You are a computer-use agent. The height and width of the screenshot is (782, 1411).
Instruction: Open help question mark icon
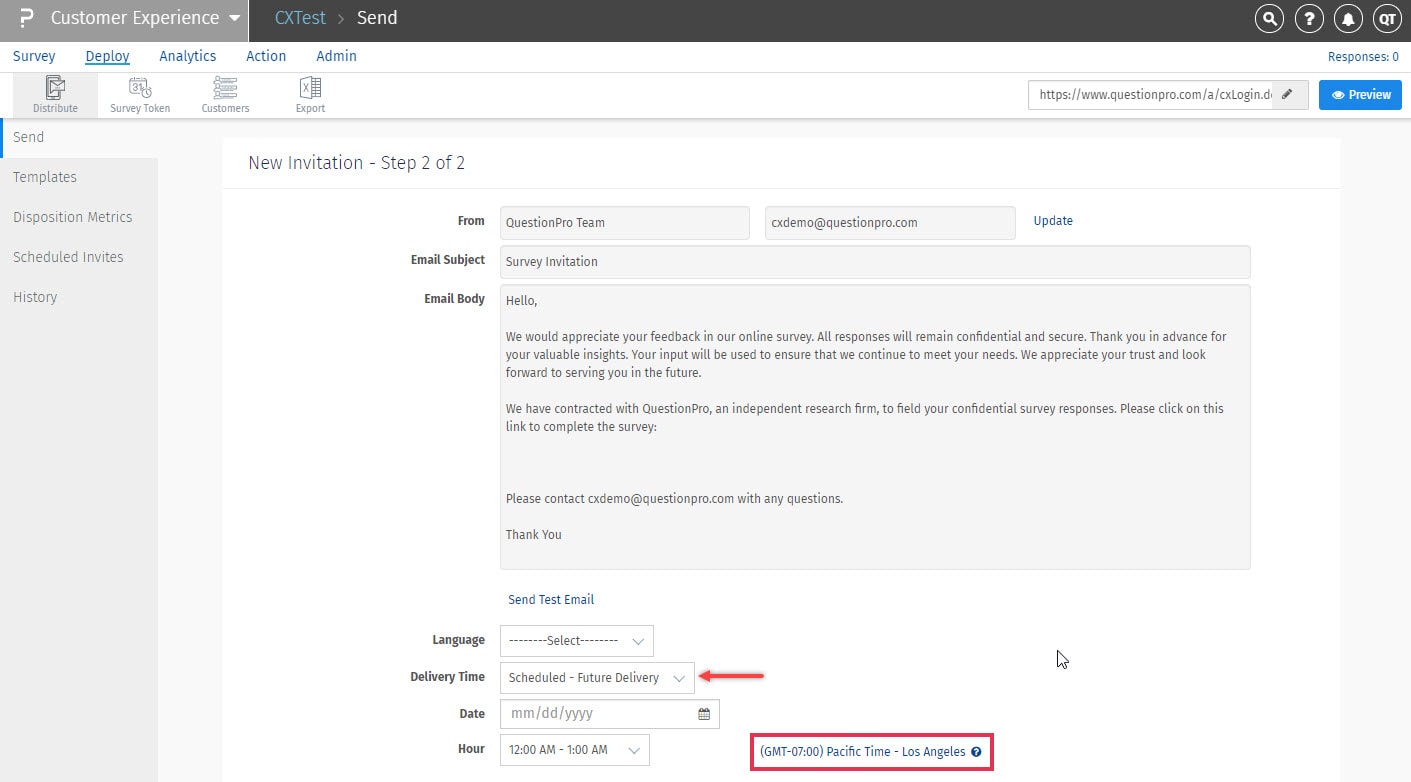[x=1309, y=19]
